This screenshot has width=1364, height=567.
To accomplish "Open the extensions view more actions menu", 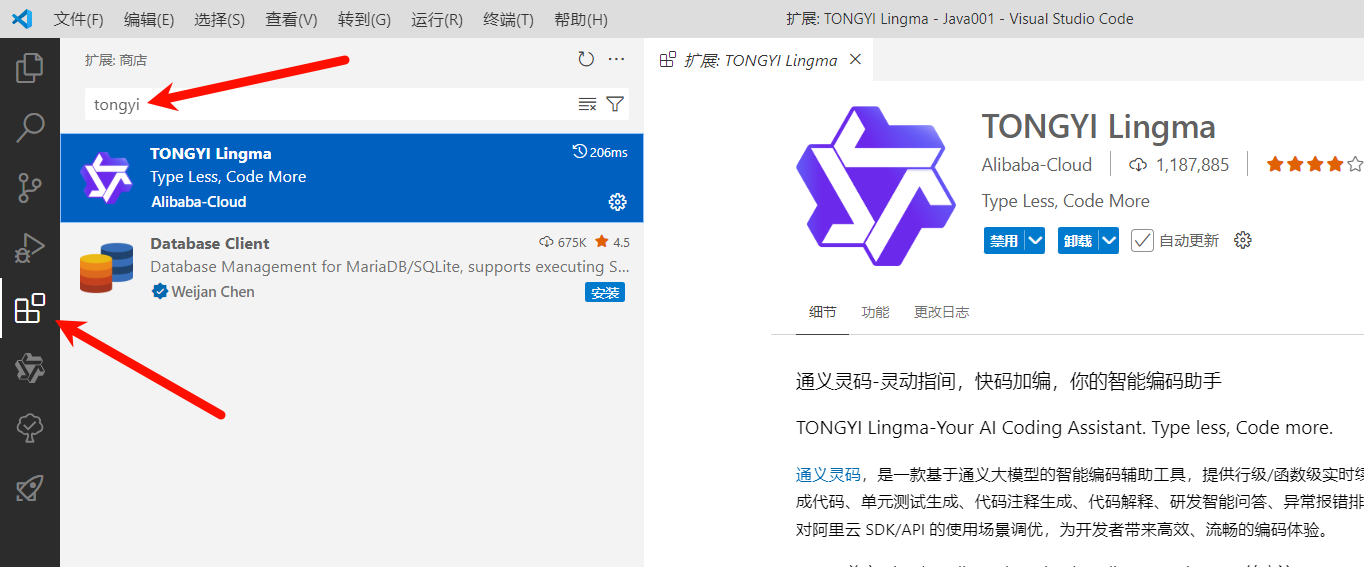I will tap(616, 60).
